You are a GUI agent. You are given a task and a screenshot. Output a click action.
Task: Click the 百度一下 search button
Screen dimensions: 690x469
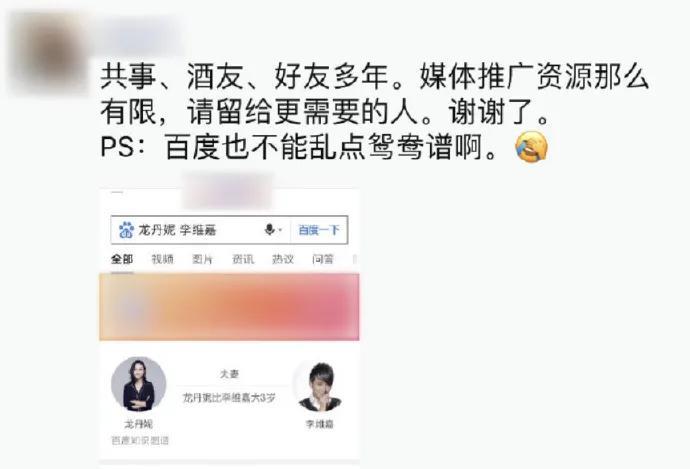[x=319, y=230]
